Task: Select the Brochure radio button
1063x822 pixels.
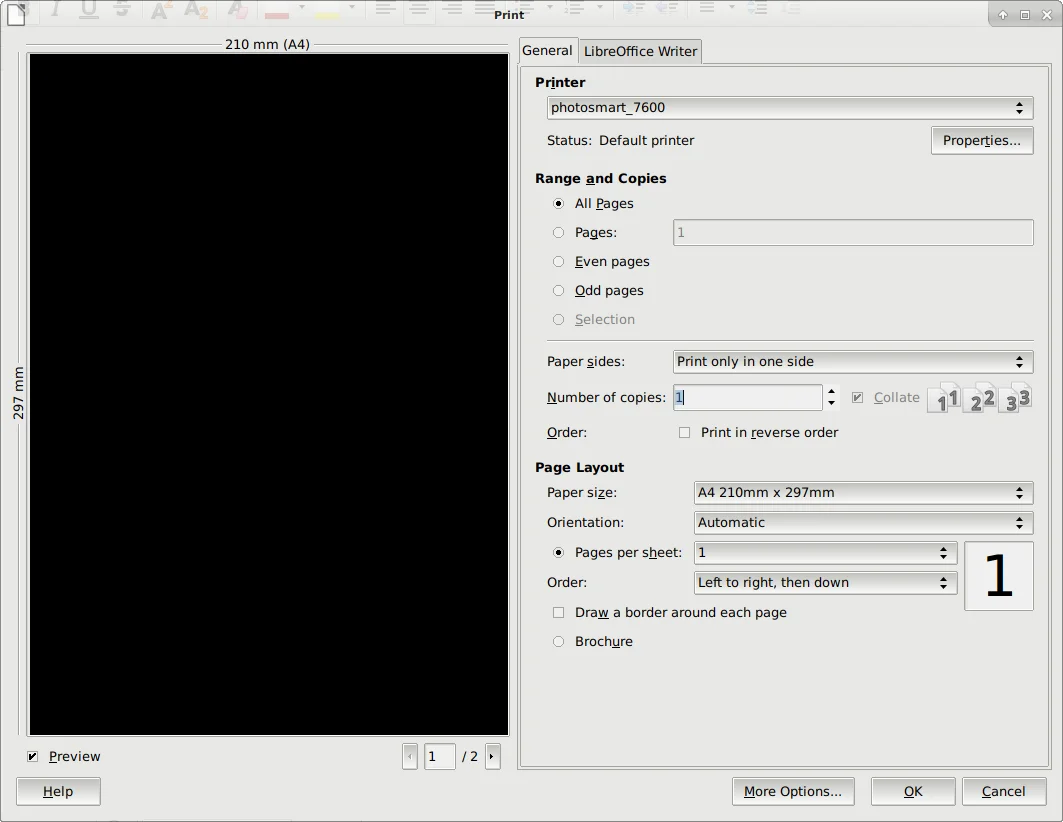Action: tap(559, 641)
